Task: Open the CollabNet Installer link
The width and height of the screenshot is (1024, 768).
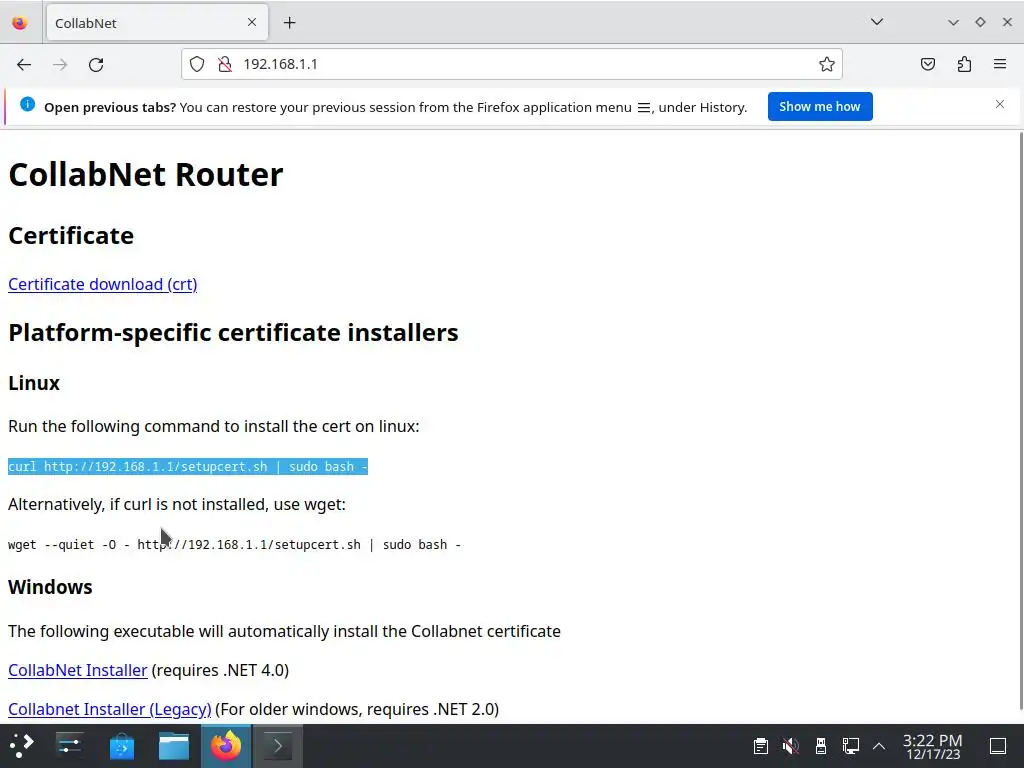Action: [78, 670]
